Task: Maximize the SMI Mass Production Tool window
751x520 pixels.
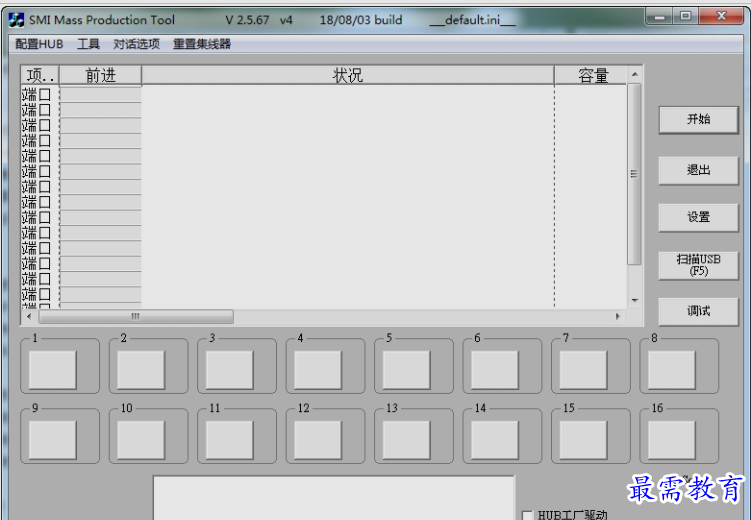Action: [x=685, y=16]
